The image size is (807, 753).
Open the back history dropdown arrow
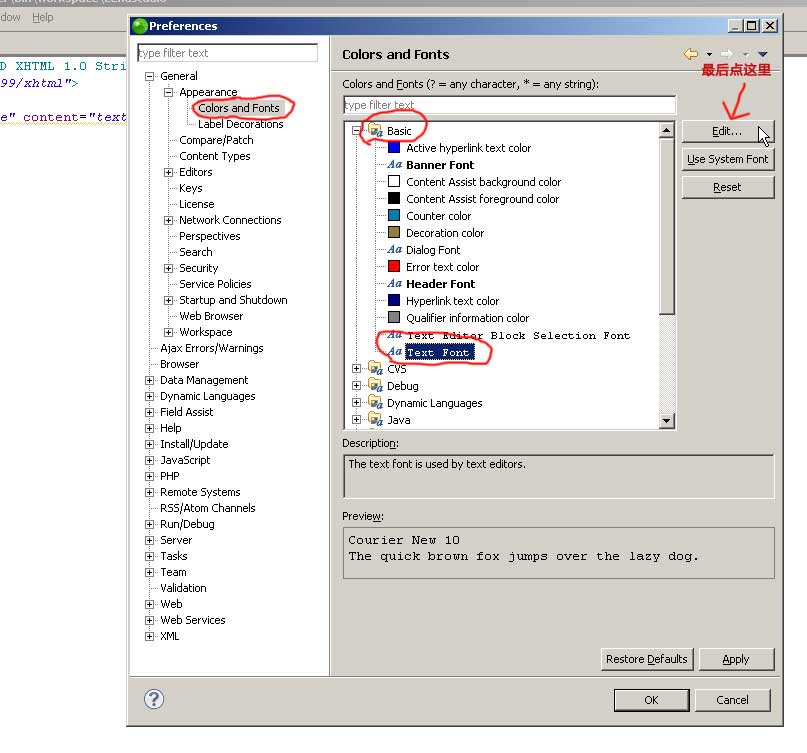point(709,54)
